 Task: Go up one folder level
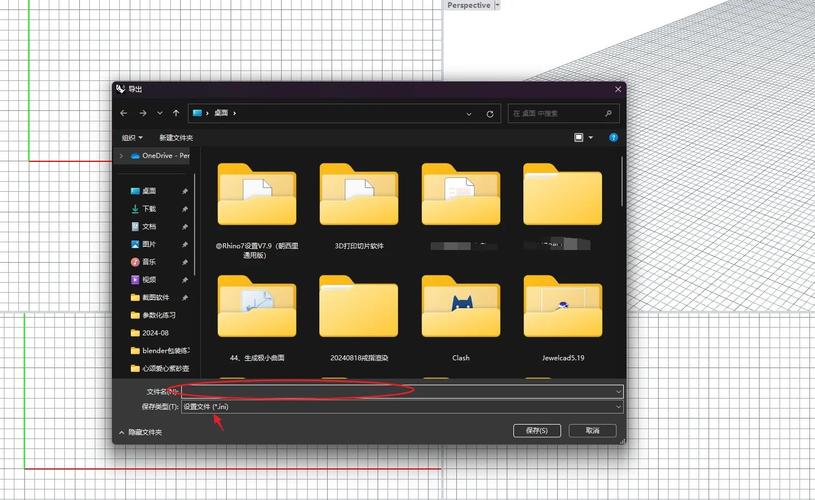pos(176,114)
